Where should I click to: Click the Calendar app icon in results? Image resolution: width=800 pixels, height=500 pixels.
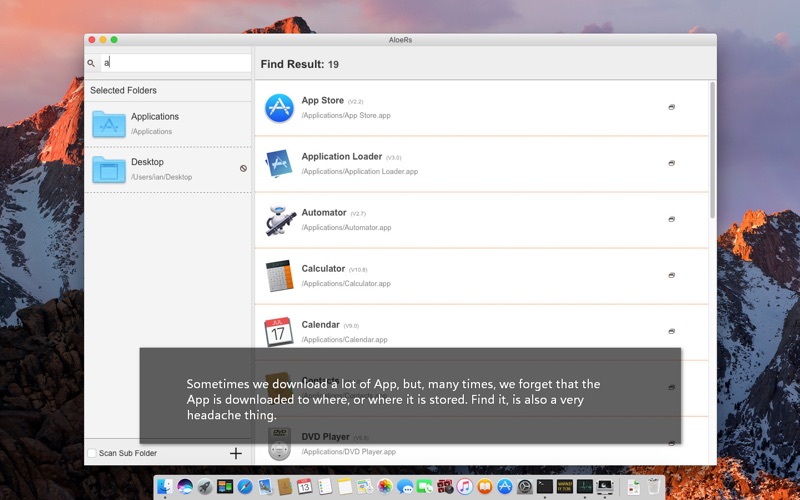[x=279, y=332]
